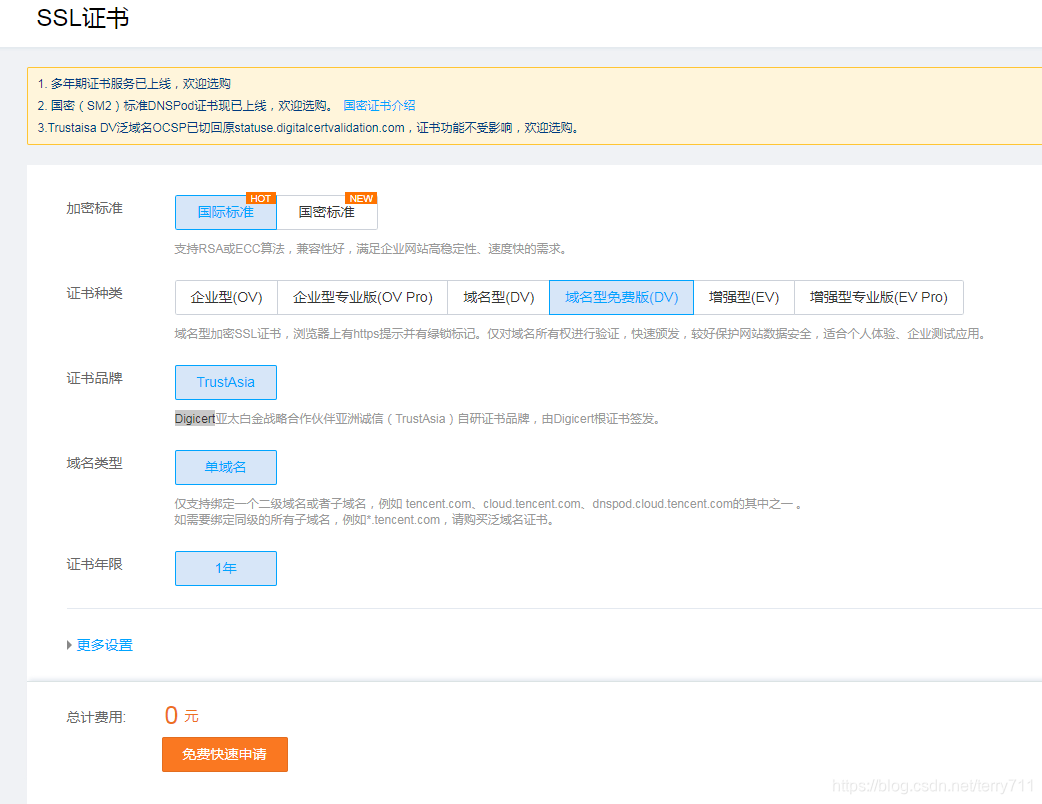Choose 企业型专业版(OV Pro) certificate type
Viewport: 1042px width, 804px height.
pyautogui.click(x=362, y=297)
